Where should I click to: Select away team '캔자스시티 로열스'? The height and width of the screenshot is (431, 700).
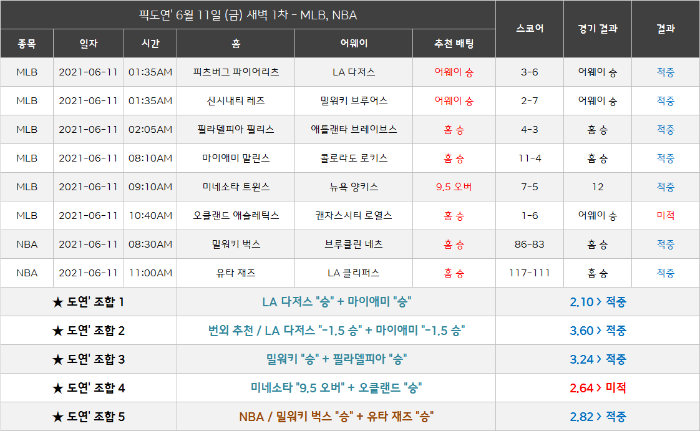(354, 215)
